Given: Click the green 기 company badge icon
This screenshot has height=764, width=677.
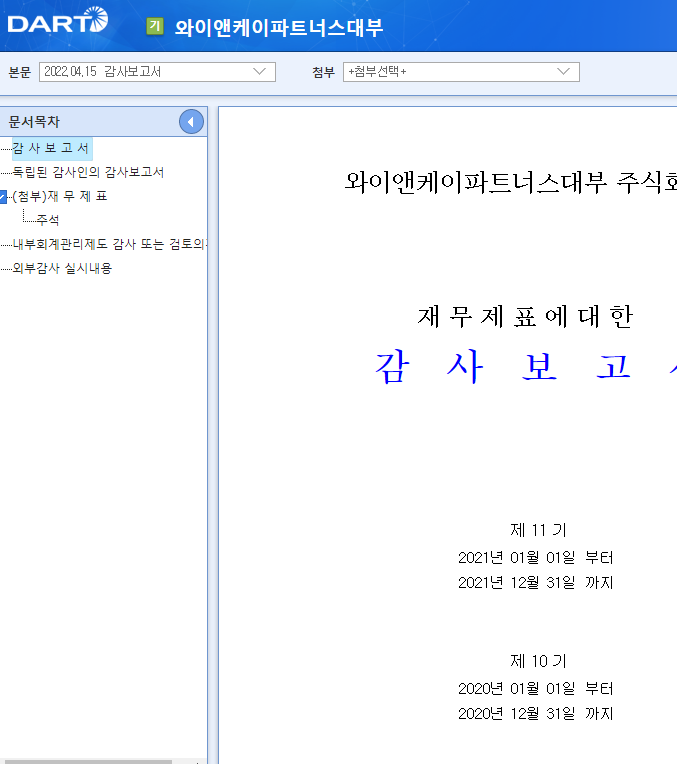Looking at the screenshot, I should tap(155, 26).
